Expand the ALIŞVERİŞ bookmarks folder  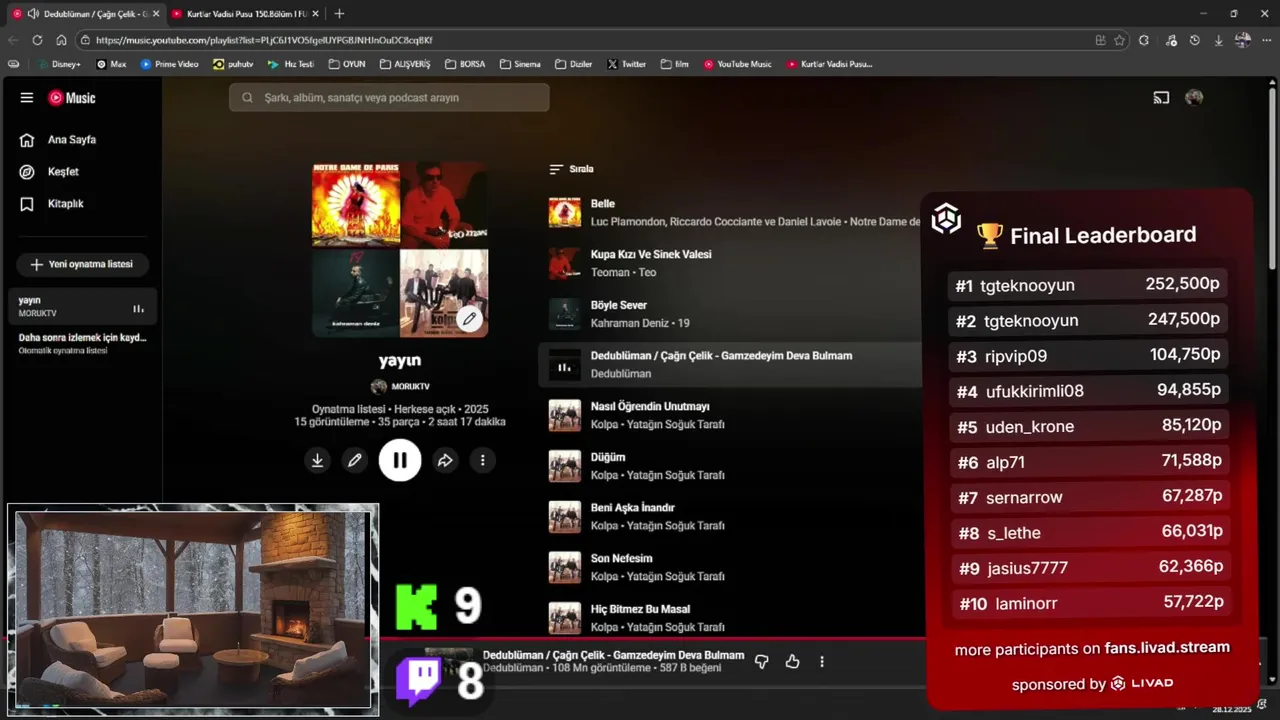[x=405, y=64]
